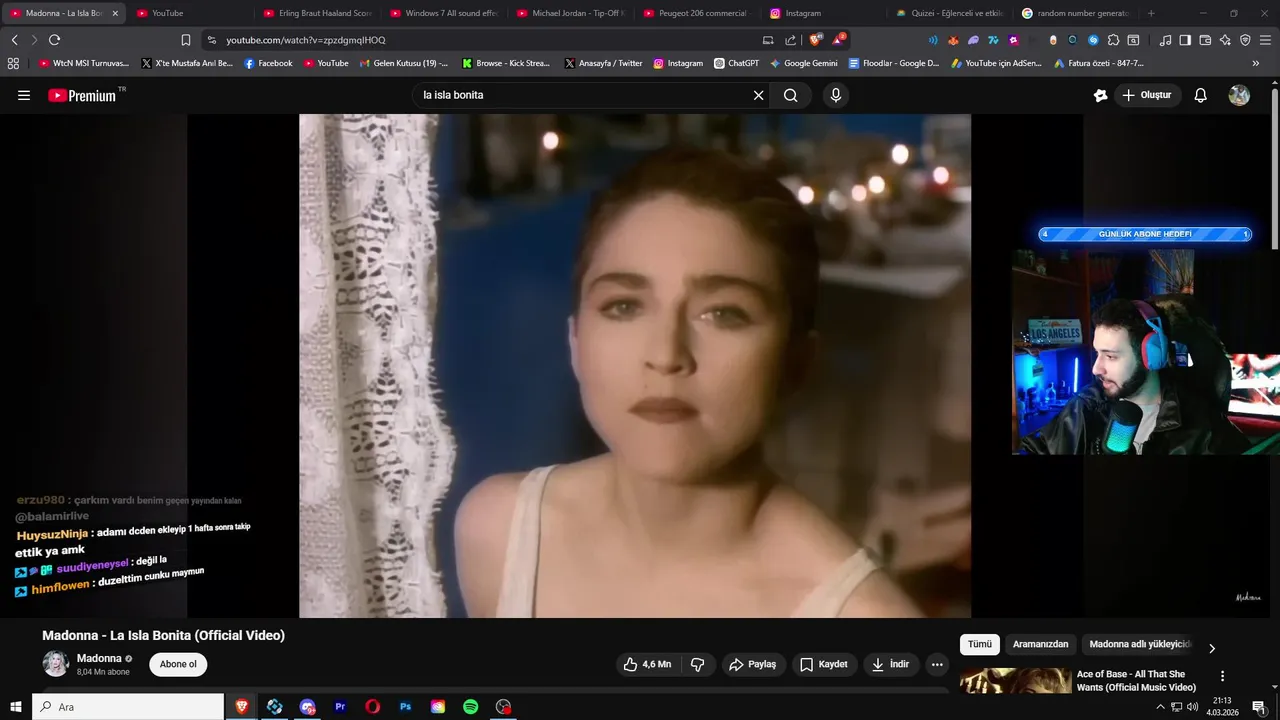Click the sparkle icon beside the Oluştur button

(x=1100, y=95)
